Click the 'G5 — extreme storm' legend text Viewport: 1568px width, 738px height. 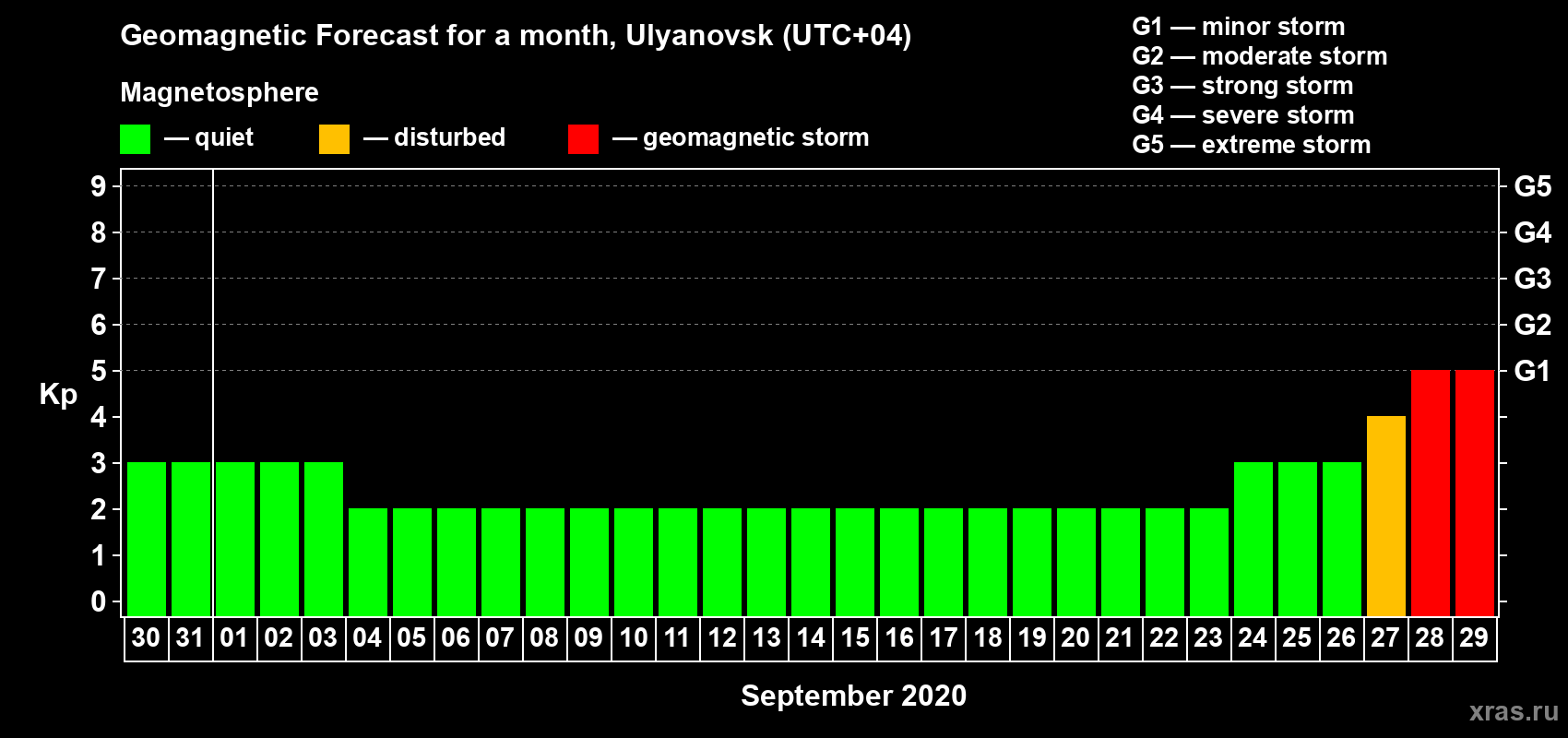(x=1251, y=145)
